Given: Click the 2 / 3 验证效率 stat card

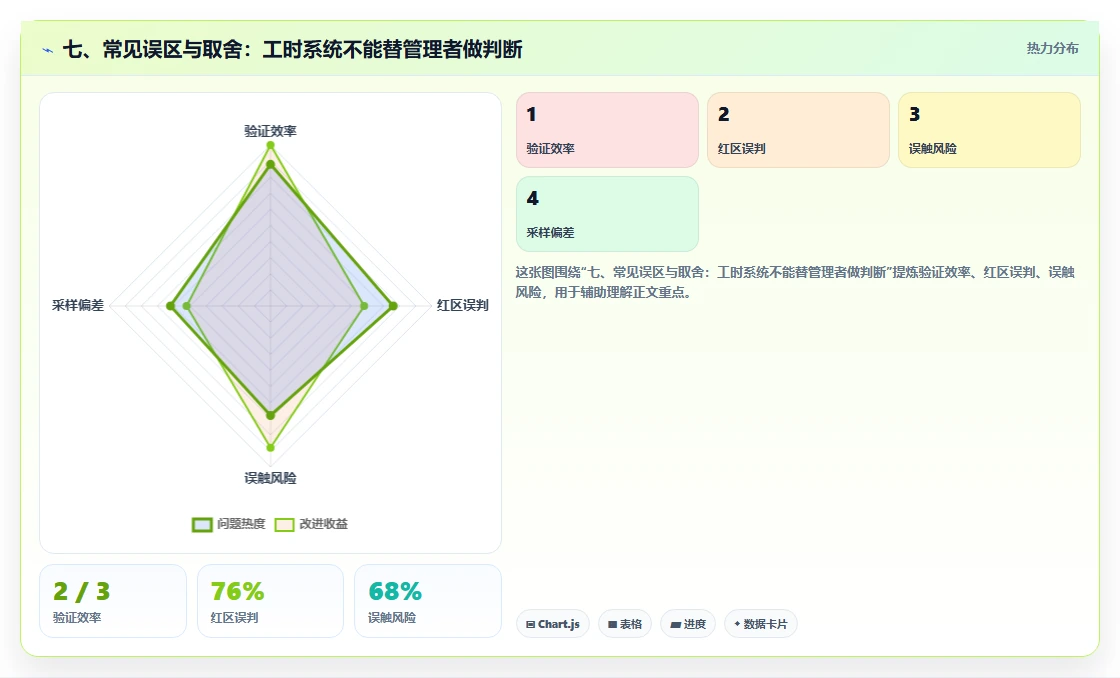Looking at the screenshot, I should click(x=113, y=601).
